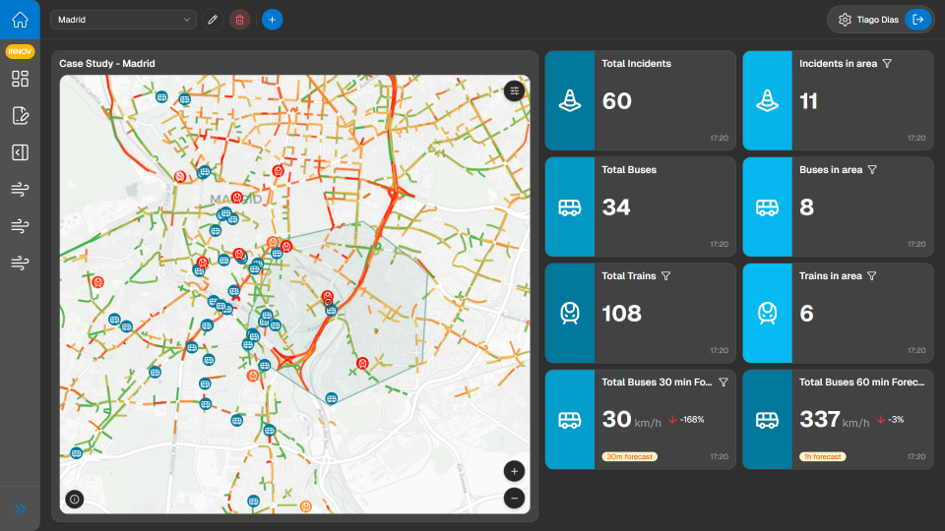
Task: Open filter on Total Buses 30 min Forecast
Action: (724, 382)
